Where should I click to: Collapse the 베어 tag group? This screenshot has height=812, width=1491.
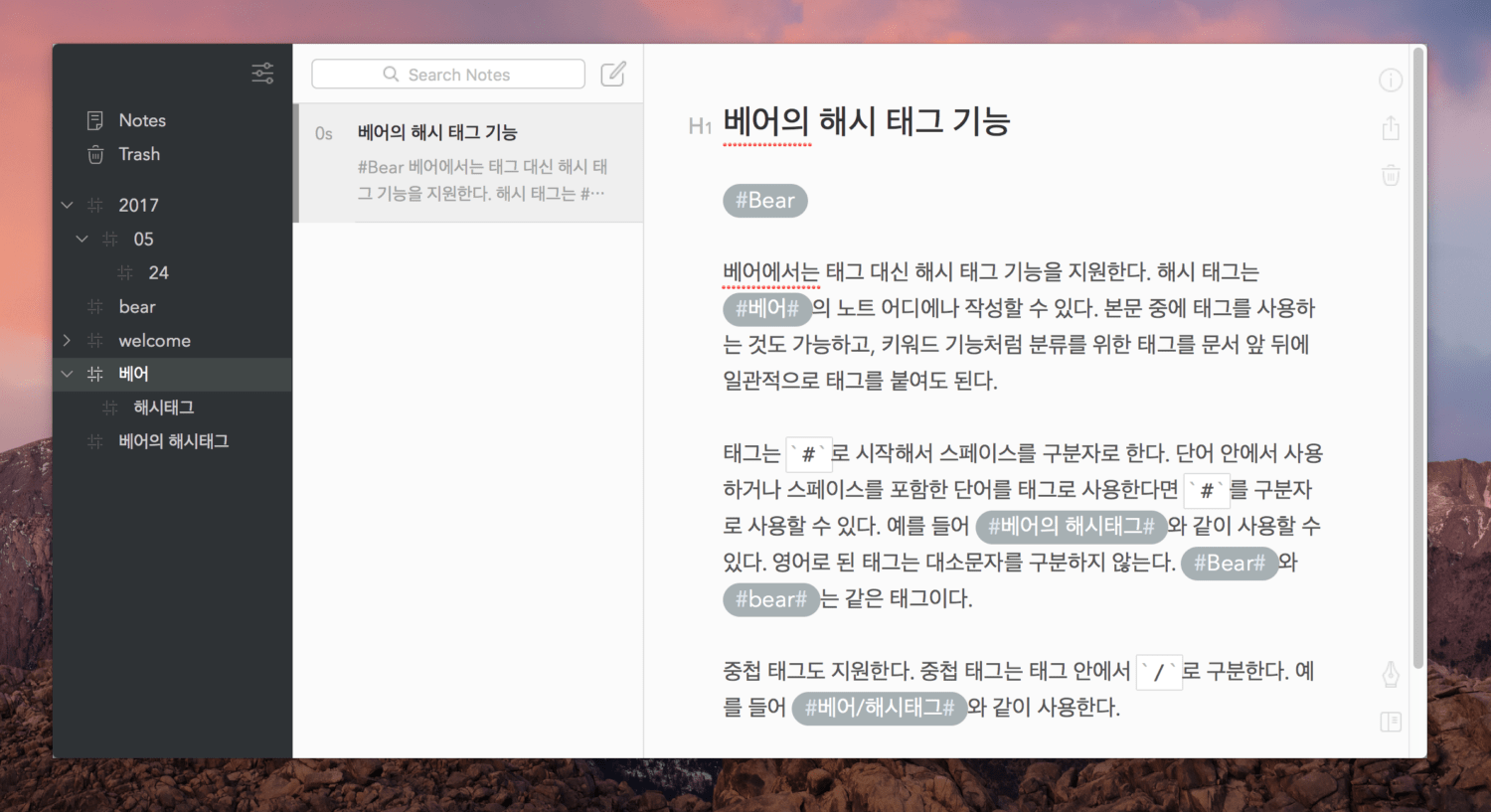click(68, 375)
